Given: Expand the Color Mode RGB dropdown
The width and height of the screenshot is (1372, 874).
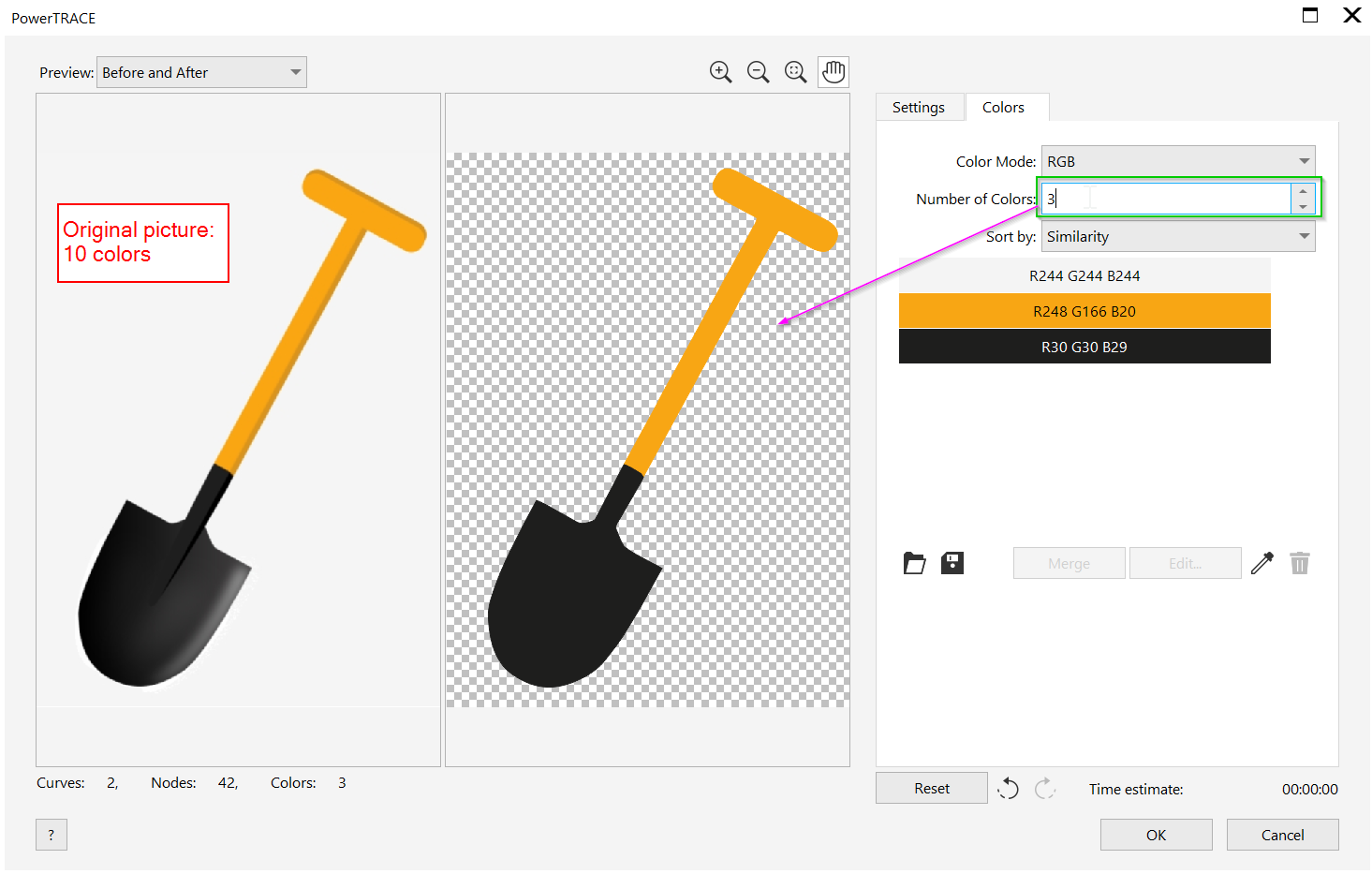Looking at the screenshot, I should click(1178, 161).
